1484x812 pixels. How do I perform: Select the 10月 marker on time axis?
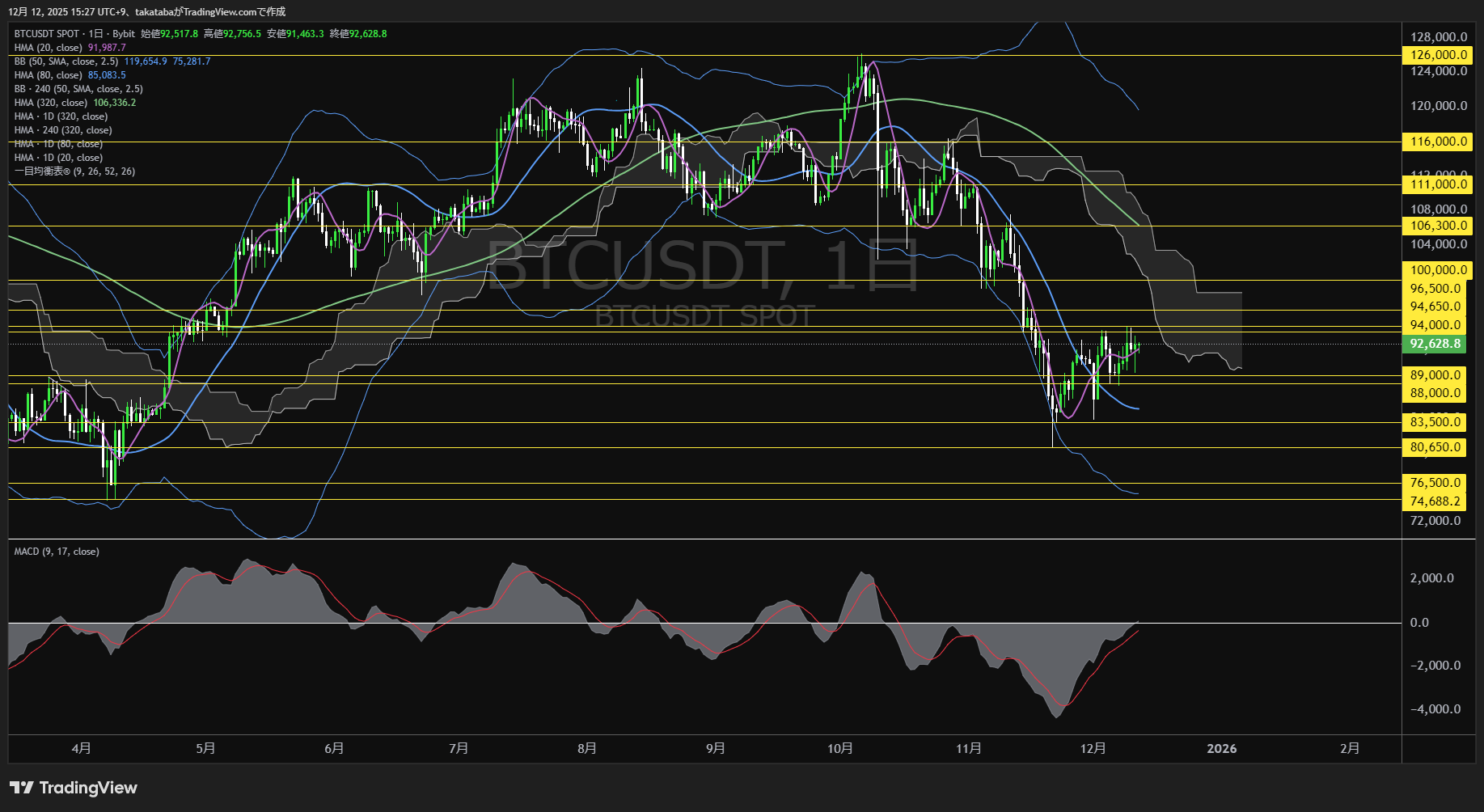(x=840, y=749)
